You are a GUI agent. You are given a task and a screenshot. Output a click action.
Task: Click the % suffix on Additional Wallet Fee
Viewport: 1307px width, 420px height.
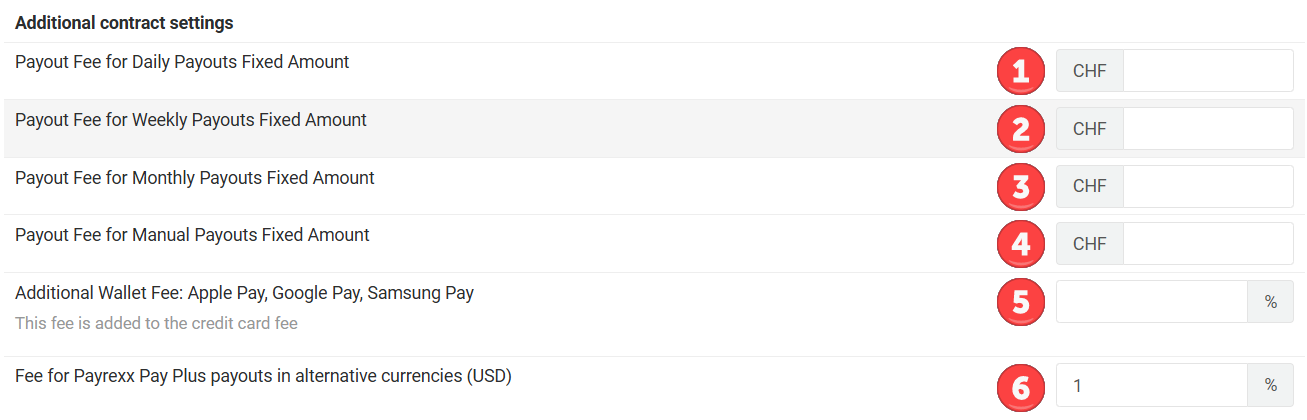pos(1270,302)
